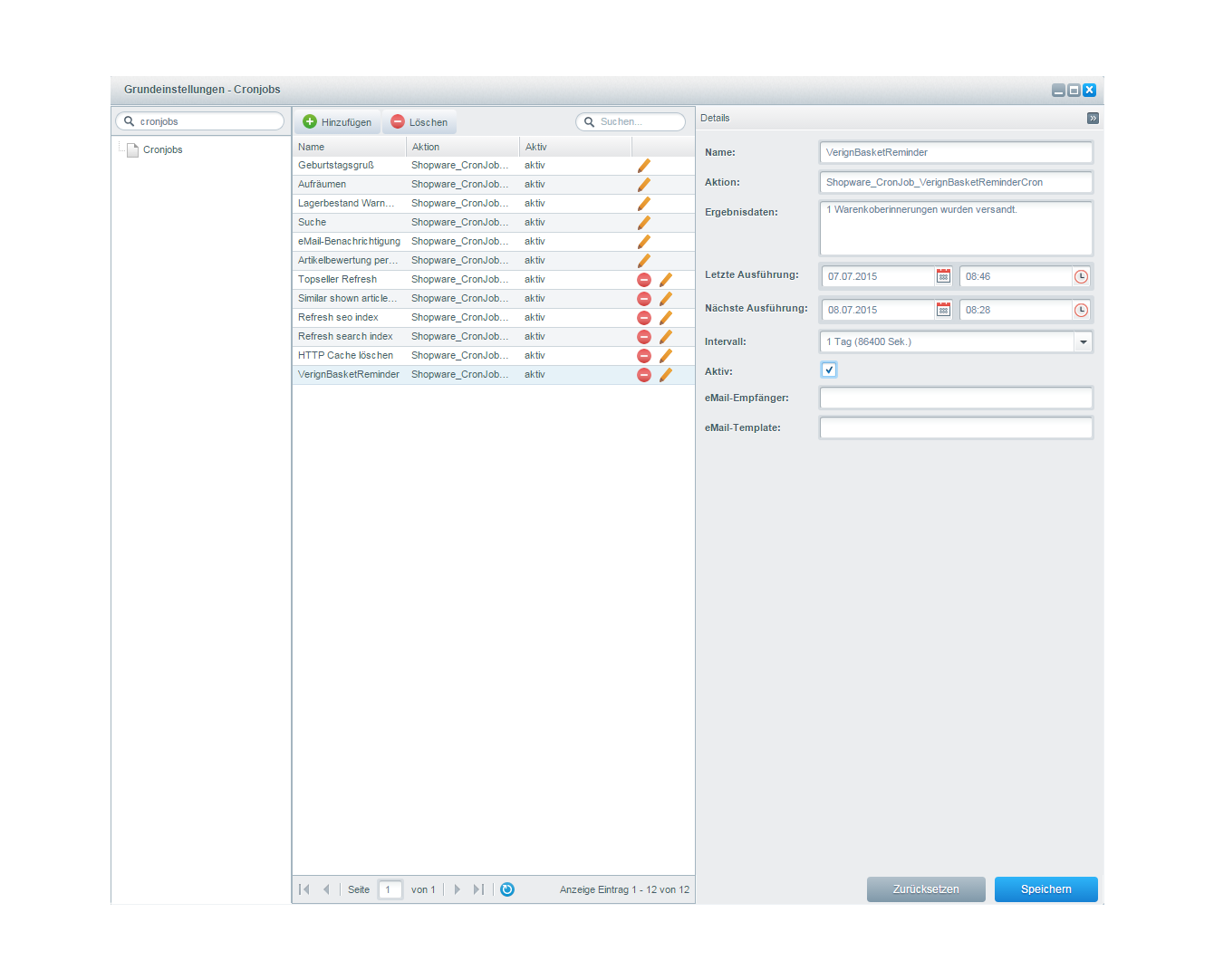This screenshot has height=980, width=1214.
Task: Edit the Suche cronjob pencil icon
Action: coord(644,223)
